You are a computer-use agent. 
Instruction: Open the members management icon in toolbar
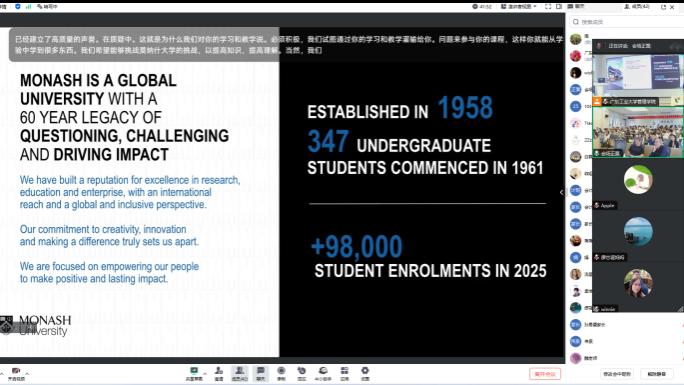(x=239, y=373)
